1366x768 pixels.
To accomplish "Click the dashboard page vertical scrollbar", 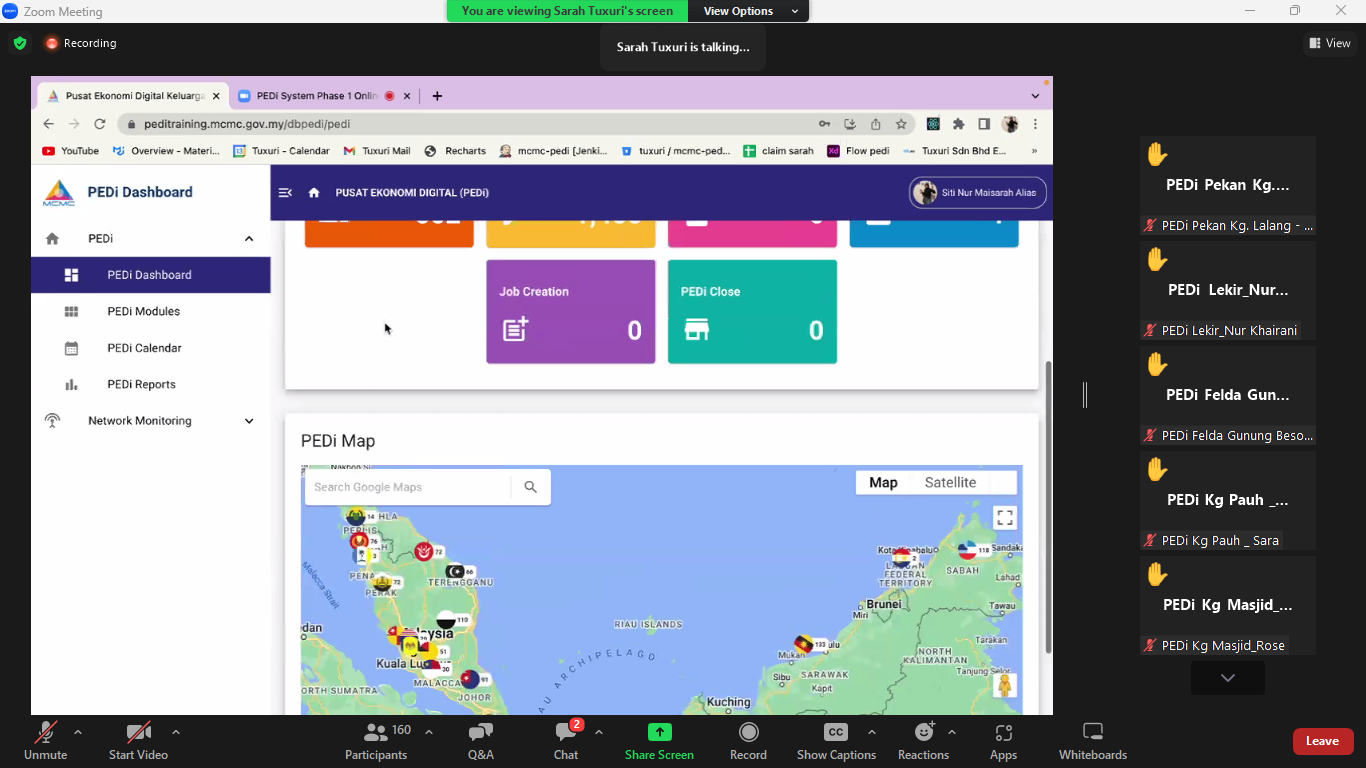I will (x=1048, y=507).
